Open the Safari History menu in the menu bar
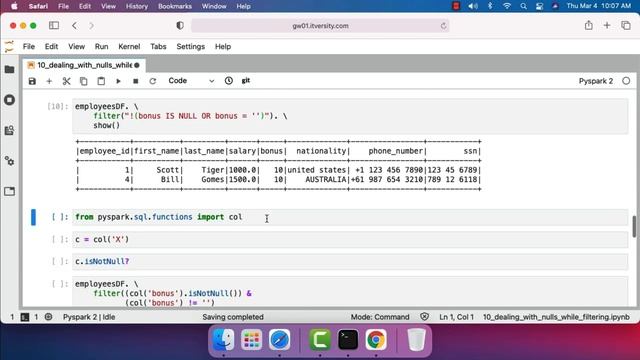This screenshot has height=360, width=640. pyautogui.click(x=136, y=6)
